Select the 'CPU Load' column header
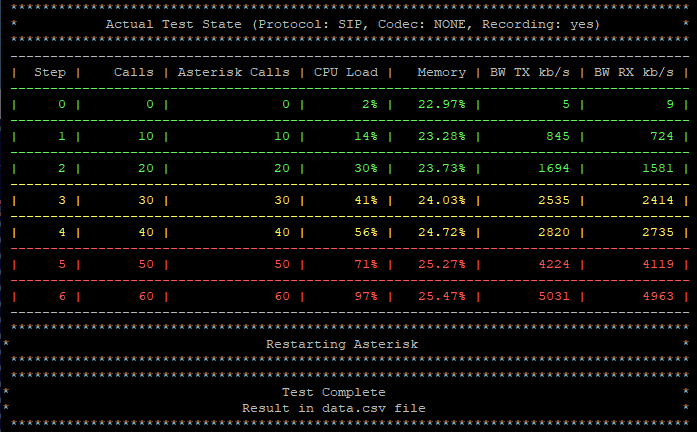Viewport: 697px width, 432px height. (x=346, y=72)
